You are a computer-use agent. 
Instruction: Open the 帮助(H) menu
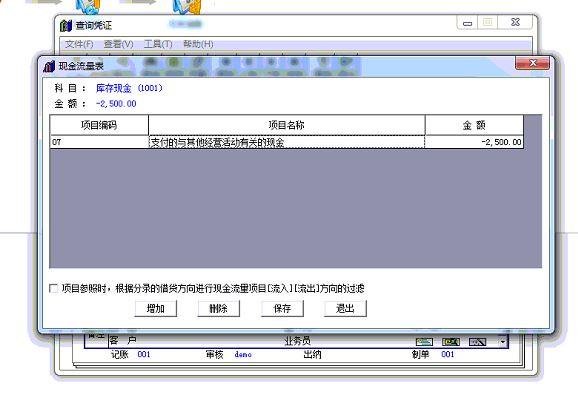198,44
